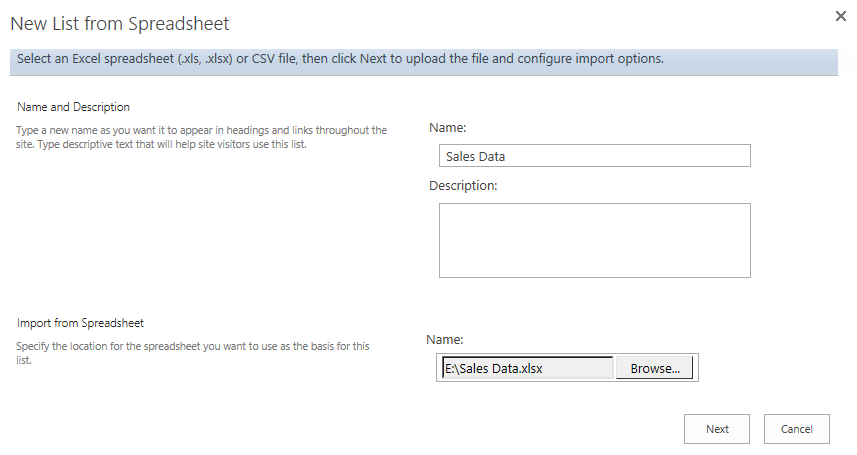
Task: Click 'configure import options' in the banner
Action: click(590, 59)
